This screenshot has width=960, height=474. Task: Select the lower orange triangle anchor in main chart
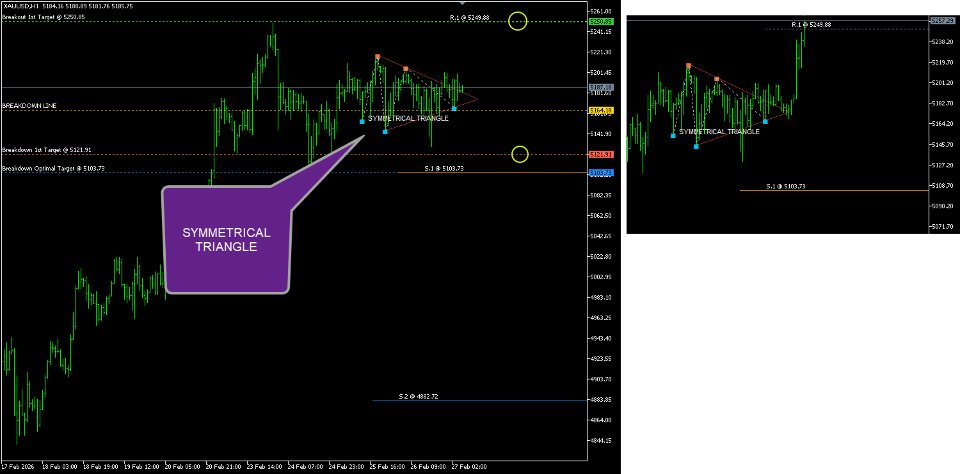[x=405, y=69]
